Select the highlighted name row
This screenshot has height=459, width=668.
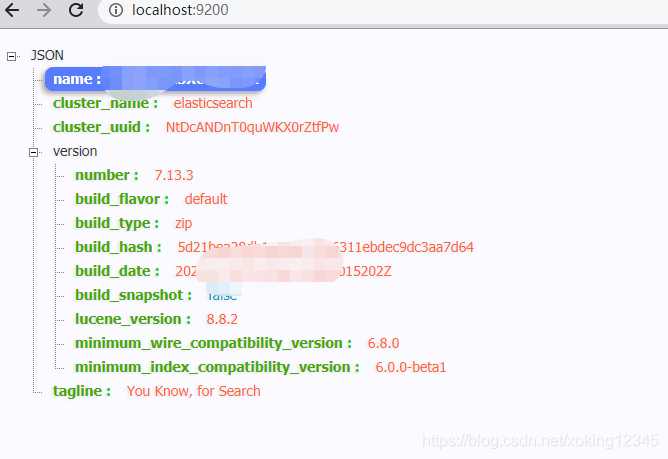click(155, 79)
